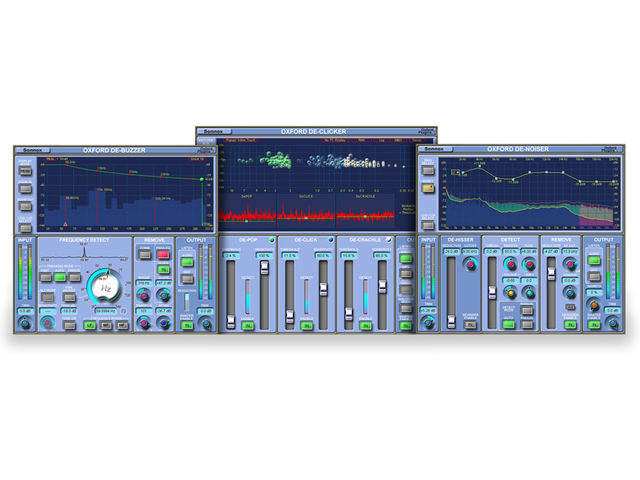Screen dimensions: 640x480
Task: Toggle the De-Pop Enable button
Action: [x=248, y=326]
